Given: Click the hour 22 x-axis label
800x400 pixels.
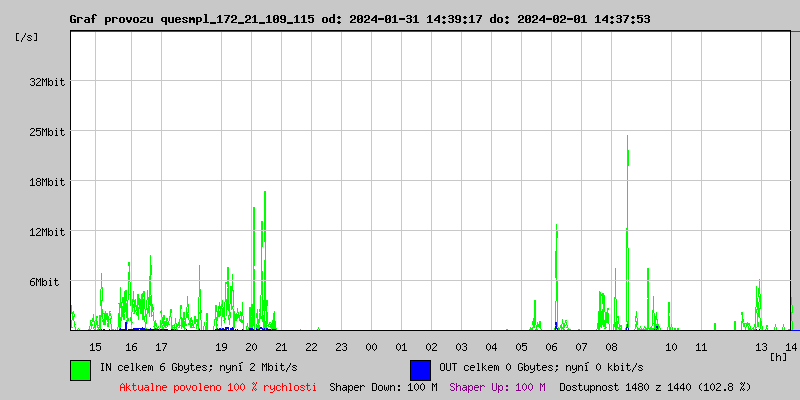Looking at the screenshot, I should point(311,346).
